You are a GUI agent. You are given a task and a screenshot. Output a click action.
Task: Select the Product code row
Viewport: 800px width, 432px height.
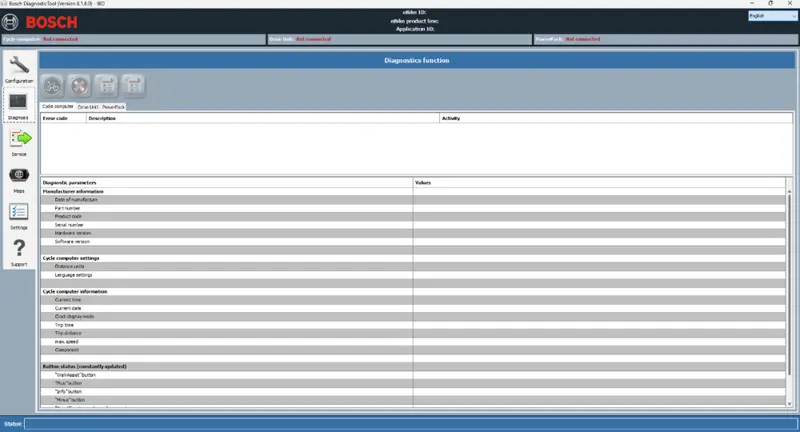pyautogui.click(x=413, y=216)
